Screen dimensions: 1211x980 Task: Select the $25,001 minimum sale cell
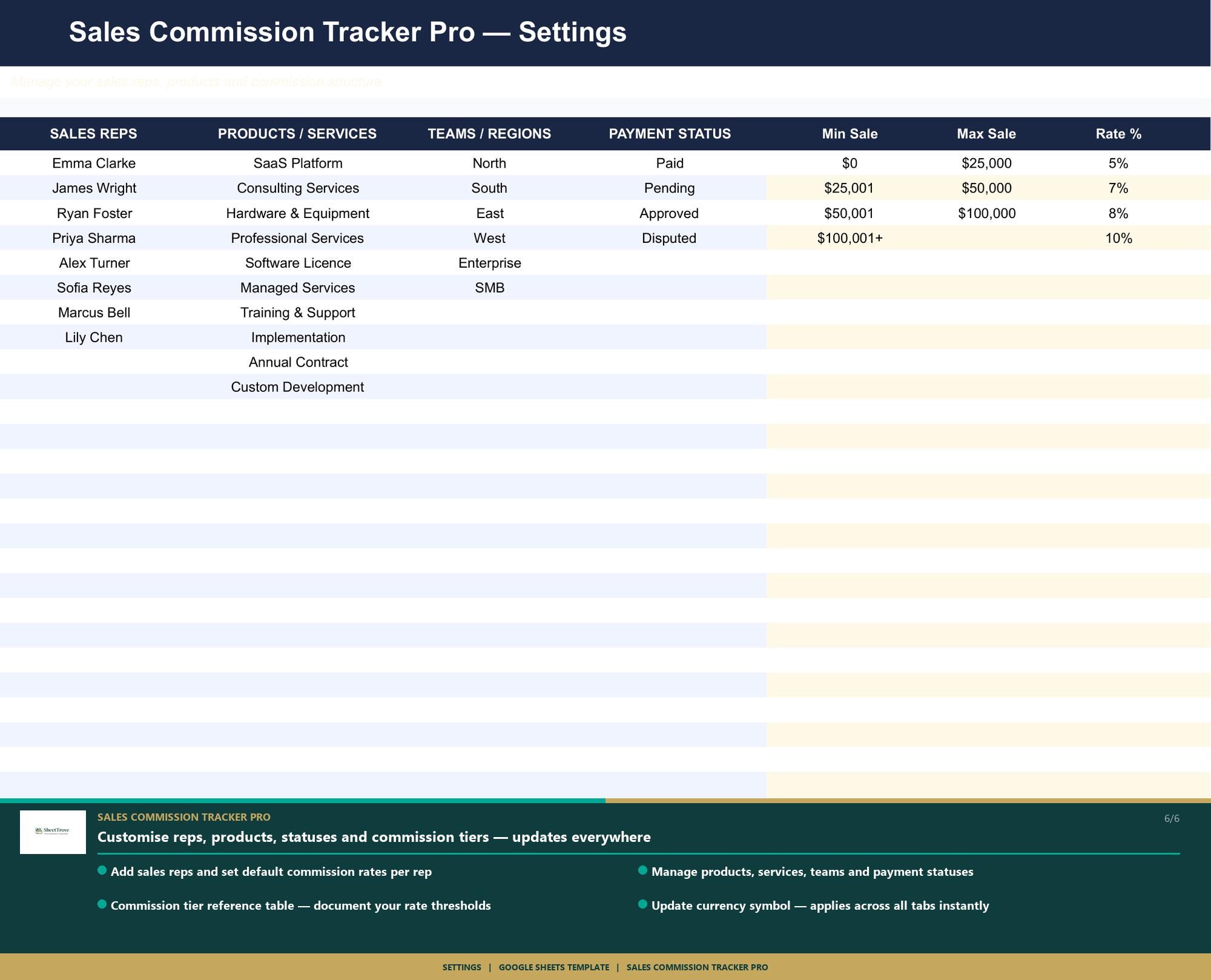tap(850, 188)
